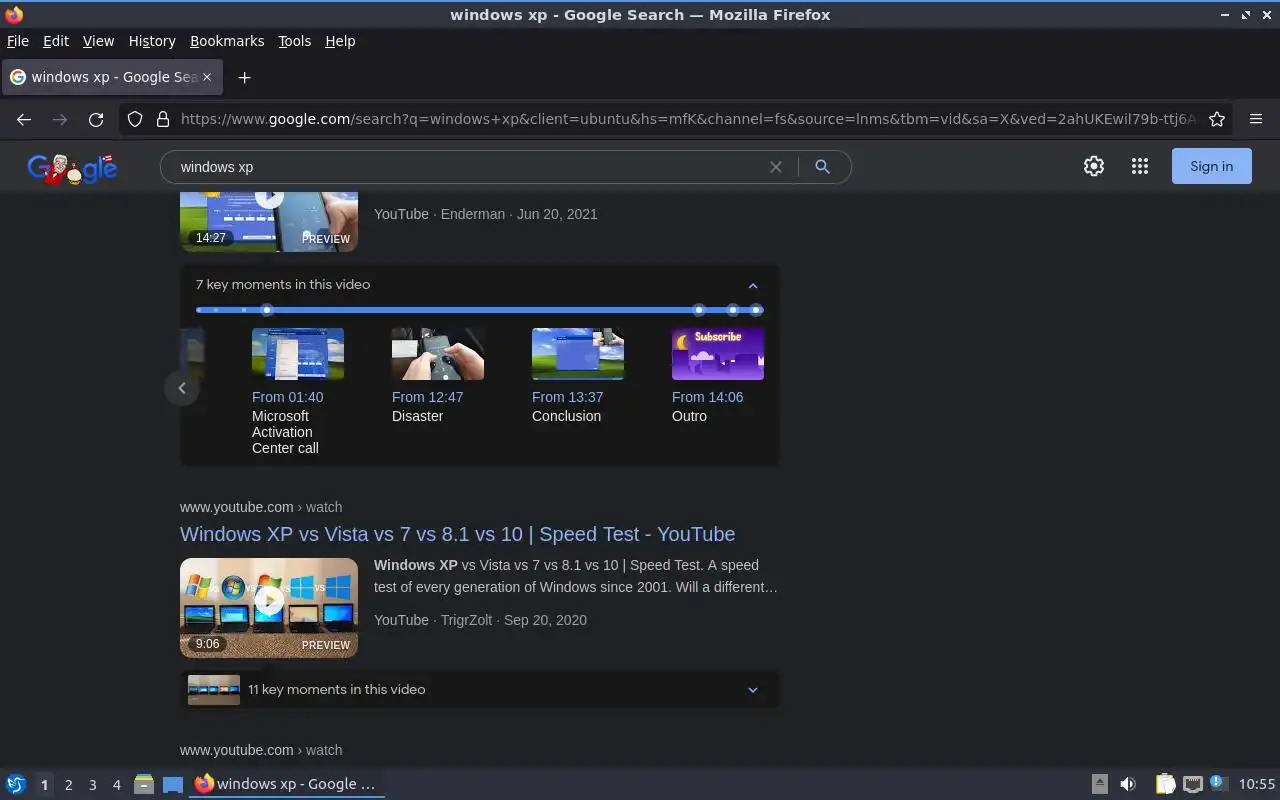Click timeline marker at 01:40 position
Screen dimensions: 1280x800
[267, 310]
